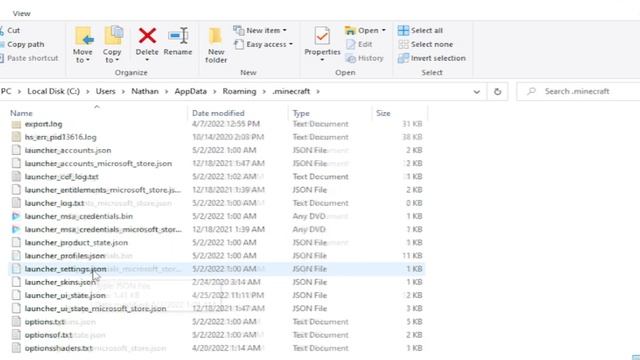This screenshot has height=360, width=640.
Task: Sort by the Size column header
Action: 383,113
